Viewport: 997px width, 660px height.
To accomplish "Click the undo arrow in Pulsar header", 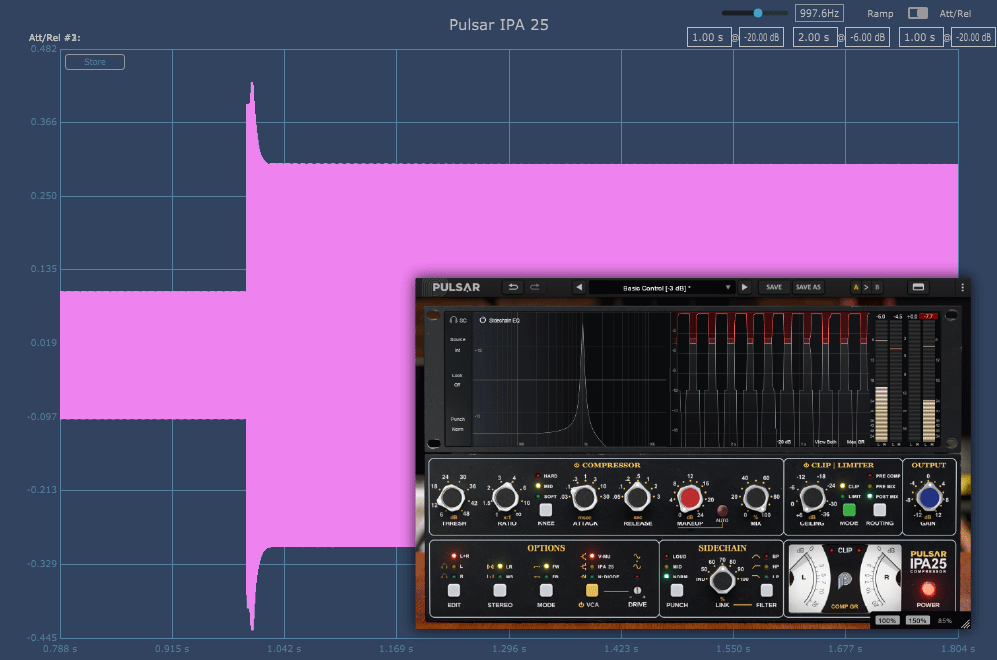I will pyautogui.click(x=512, y=287).
